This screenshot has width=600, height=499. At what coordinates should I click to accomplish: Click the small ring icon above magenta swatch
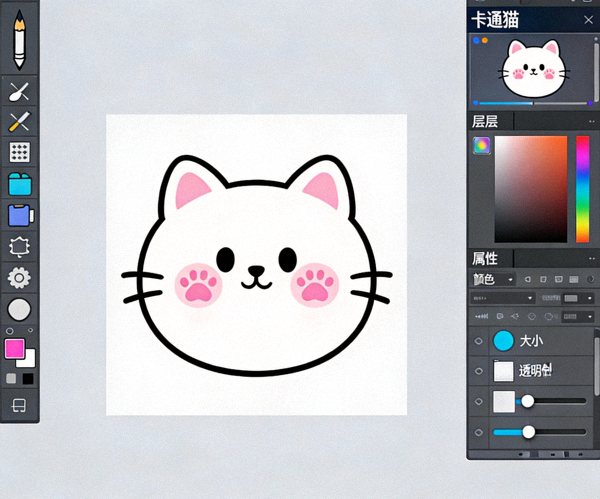click(10, 331)
